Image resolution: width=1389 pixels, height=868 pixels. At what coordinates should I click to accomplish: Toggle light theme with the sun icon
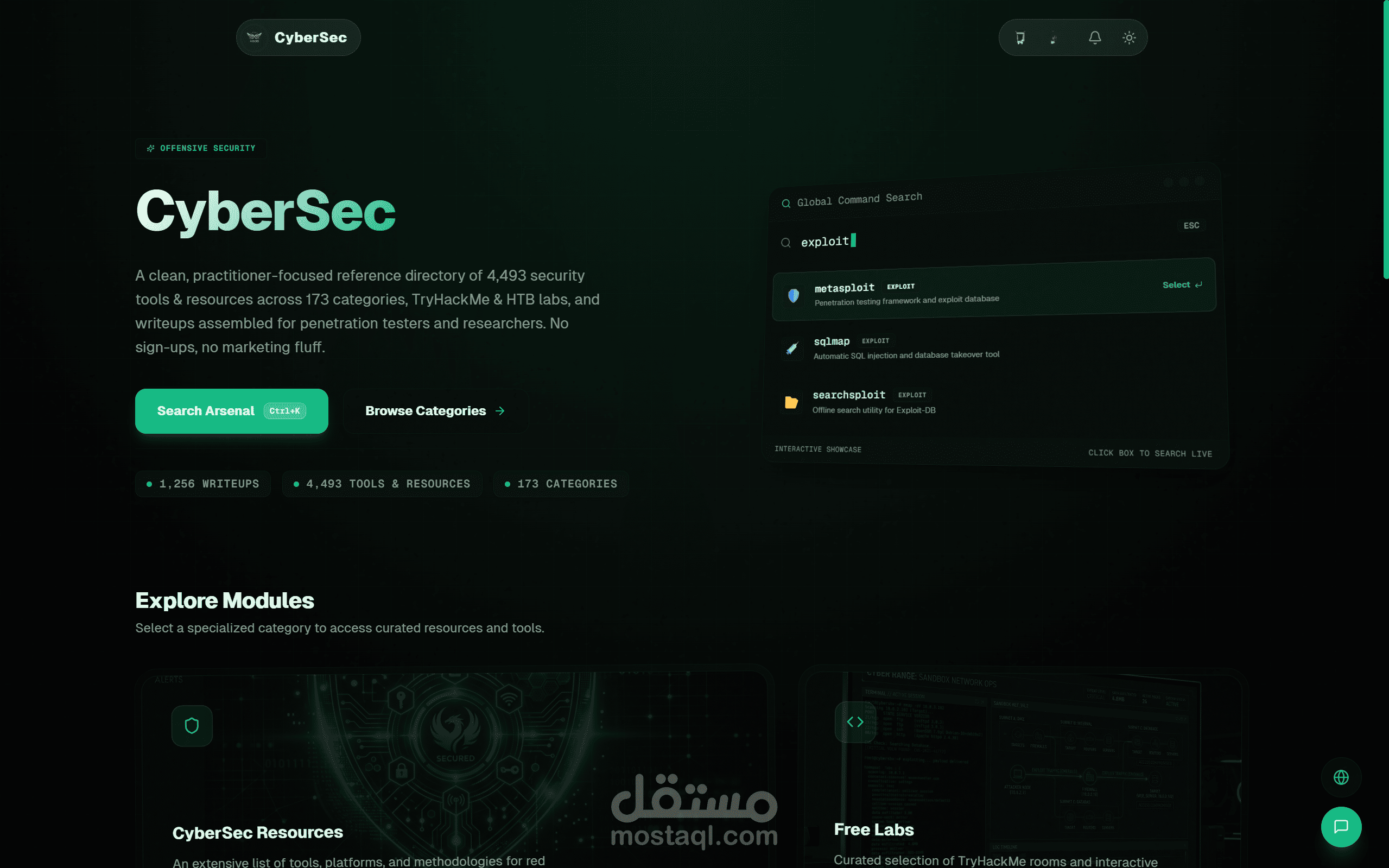[x=1129, y=38]
